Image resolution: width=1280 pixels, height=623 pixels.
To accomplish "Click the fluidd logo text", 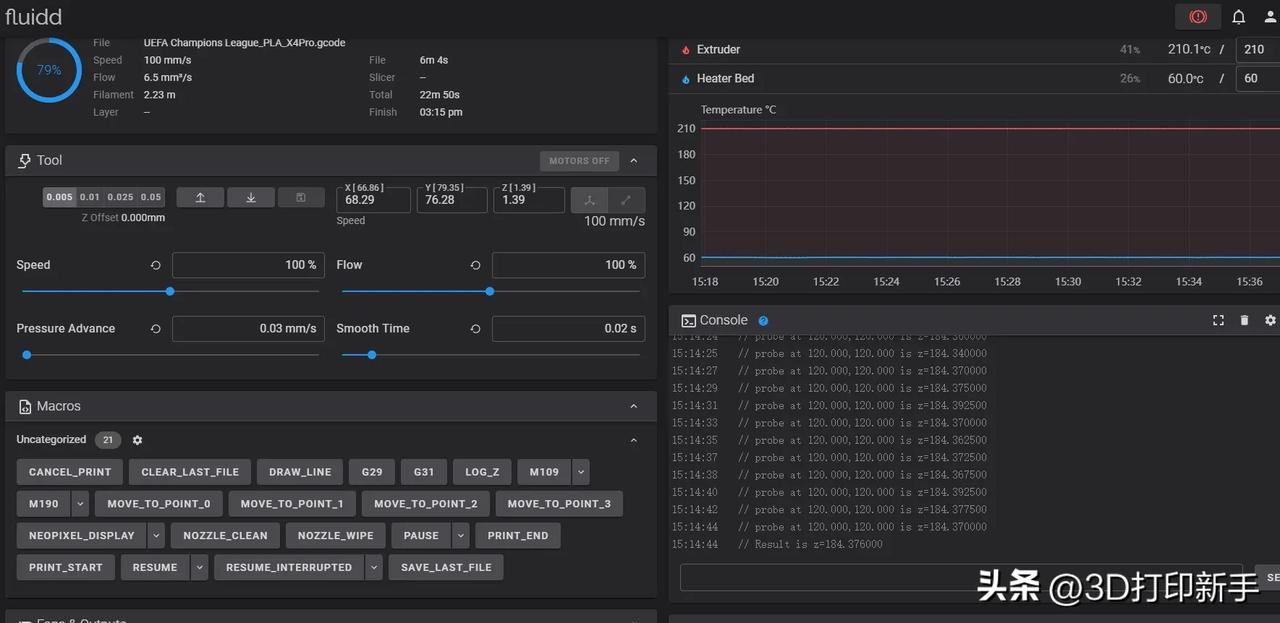I will coord(33,17).
